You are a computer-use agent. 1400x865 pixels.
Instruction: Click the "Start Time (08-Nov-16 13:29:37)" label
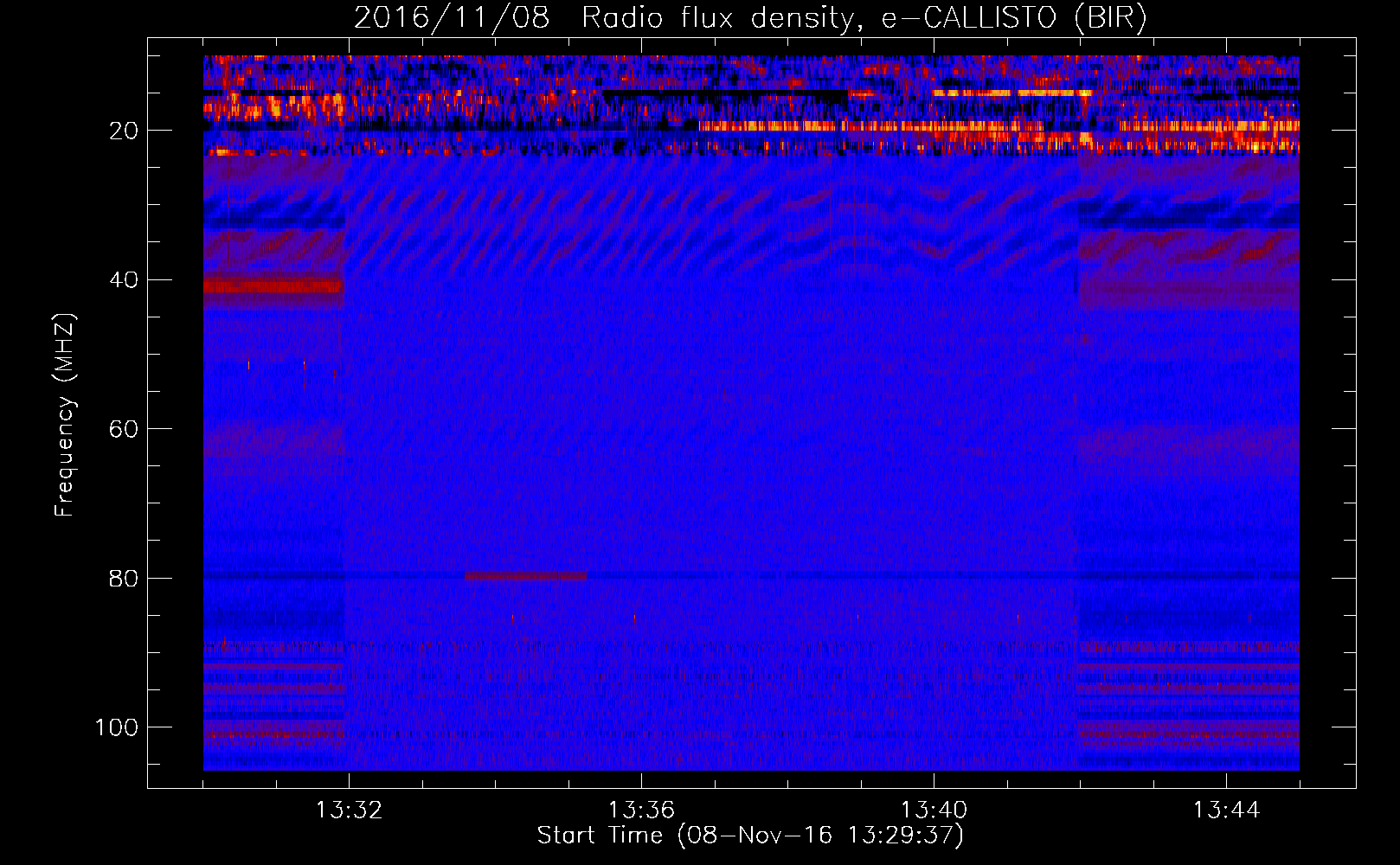click(750, 836)
